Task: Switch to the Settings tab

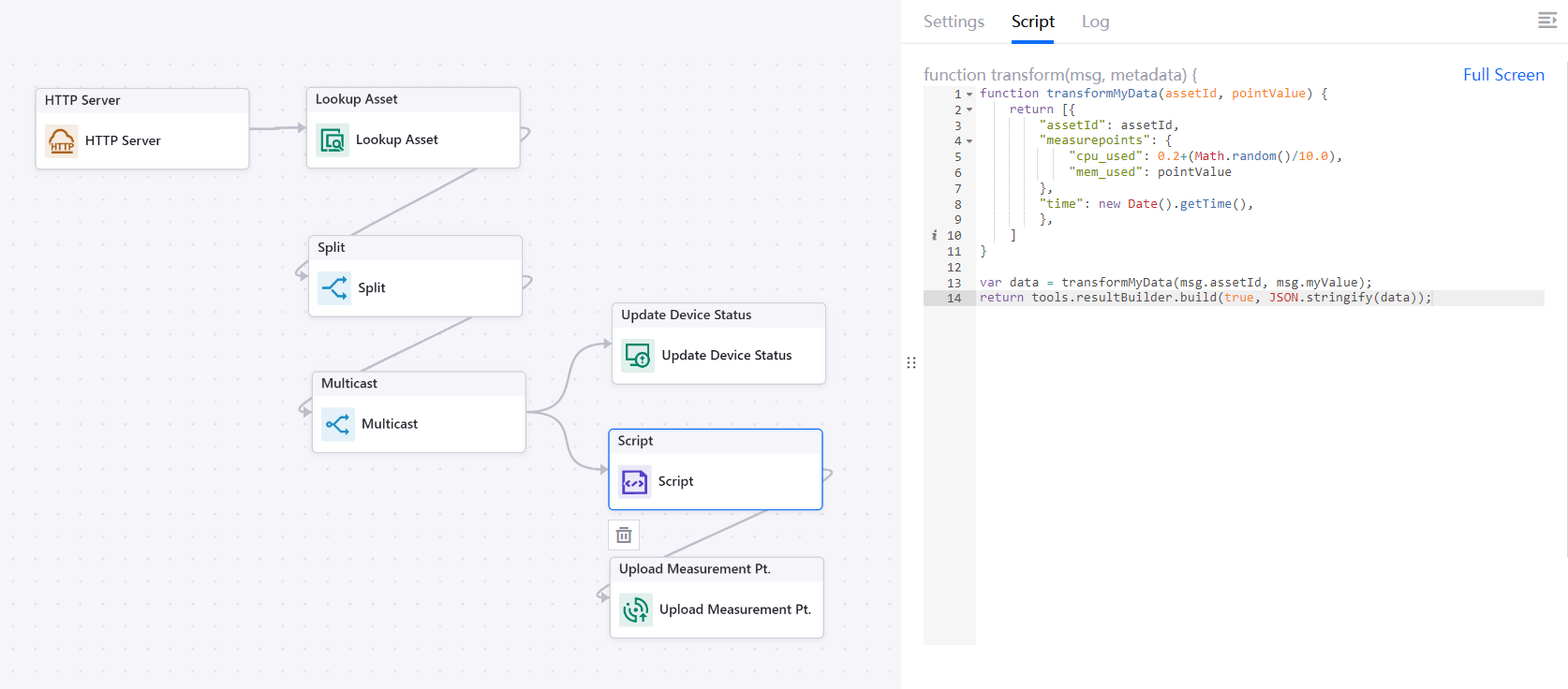Action: (x=954, y=22)
